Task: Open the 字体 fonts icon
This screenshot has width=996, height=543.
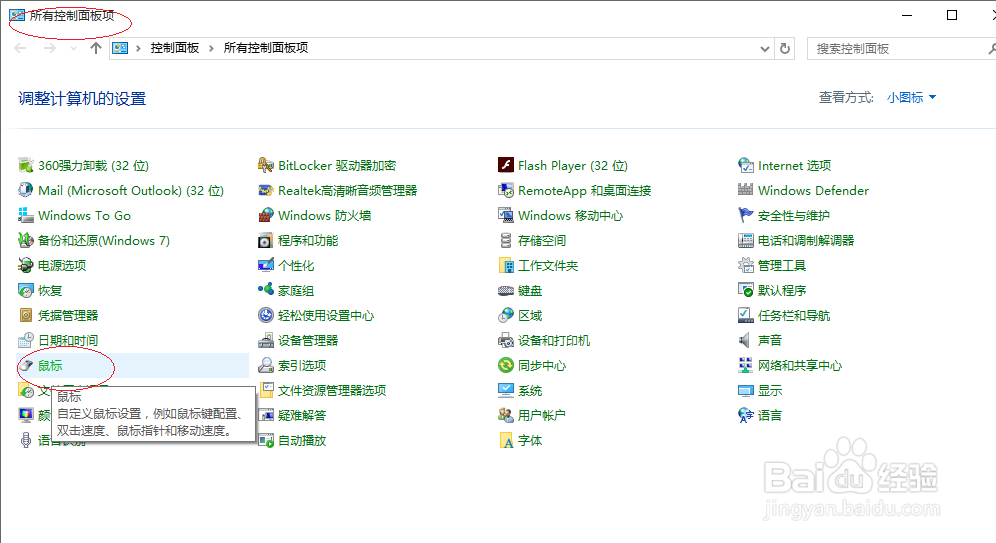Action: point(506,441)
